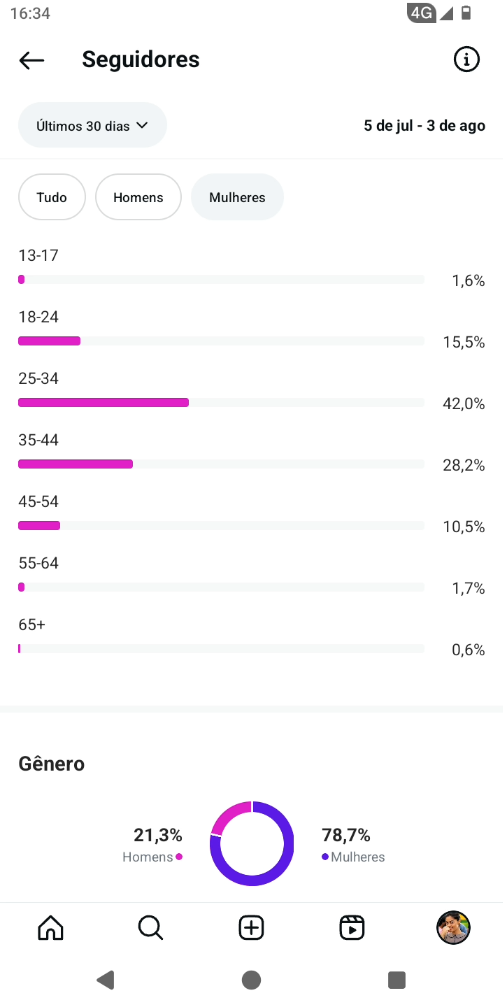Tap the Mulheres legend label

[x=358, y=857]
